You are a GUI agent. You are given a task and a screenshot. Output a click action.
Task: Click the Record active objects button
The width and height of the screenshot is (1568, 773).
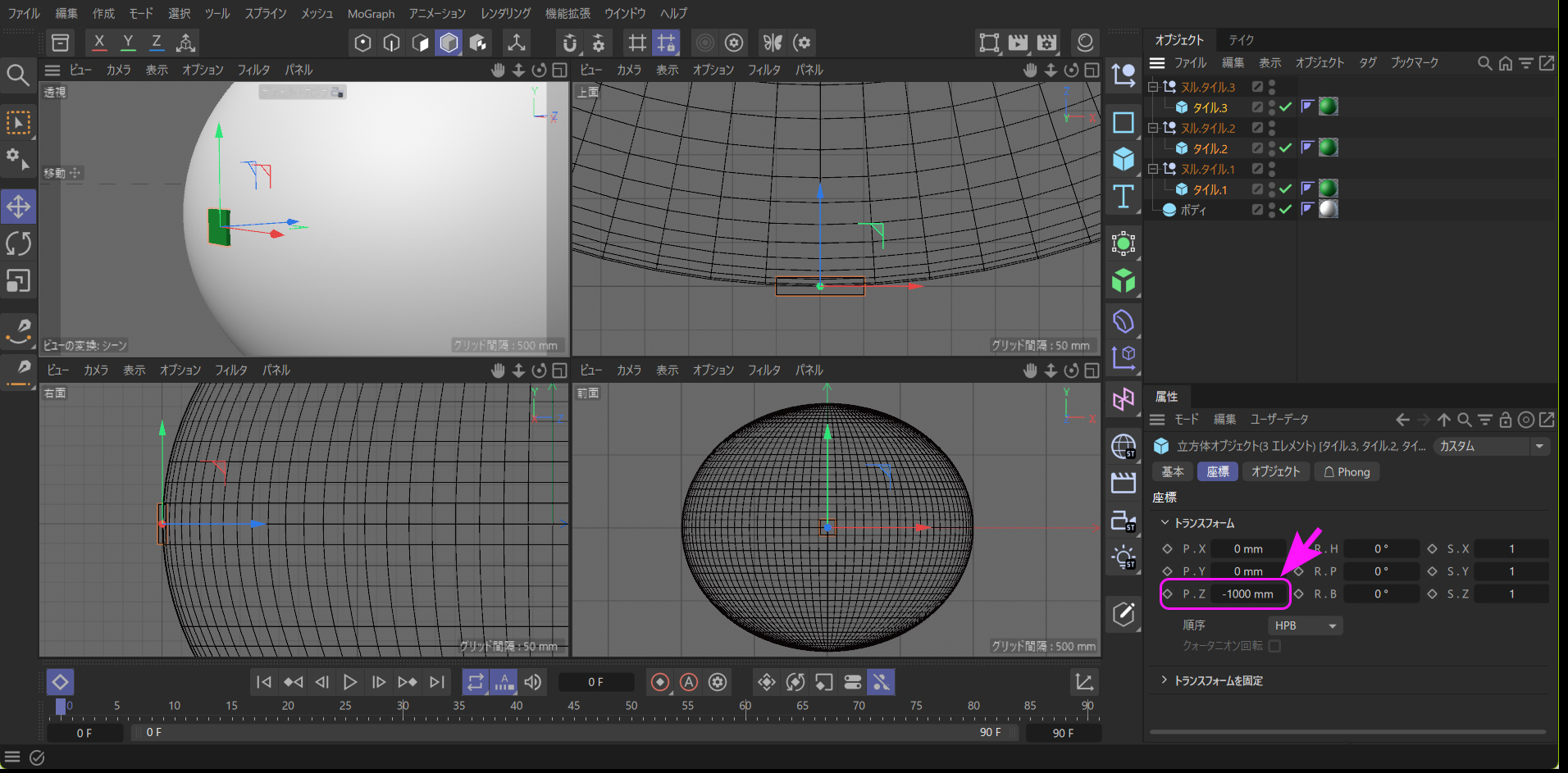pyautogui.click(x=659, y=682)
